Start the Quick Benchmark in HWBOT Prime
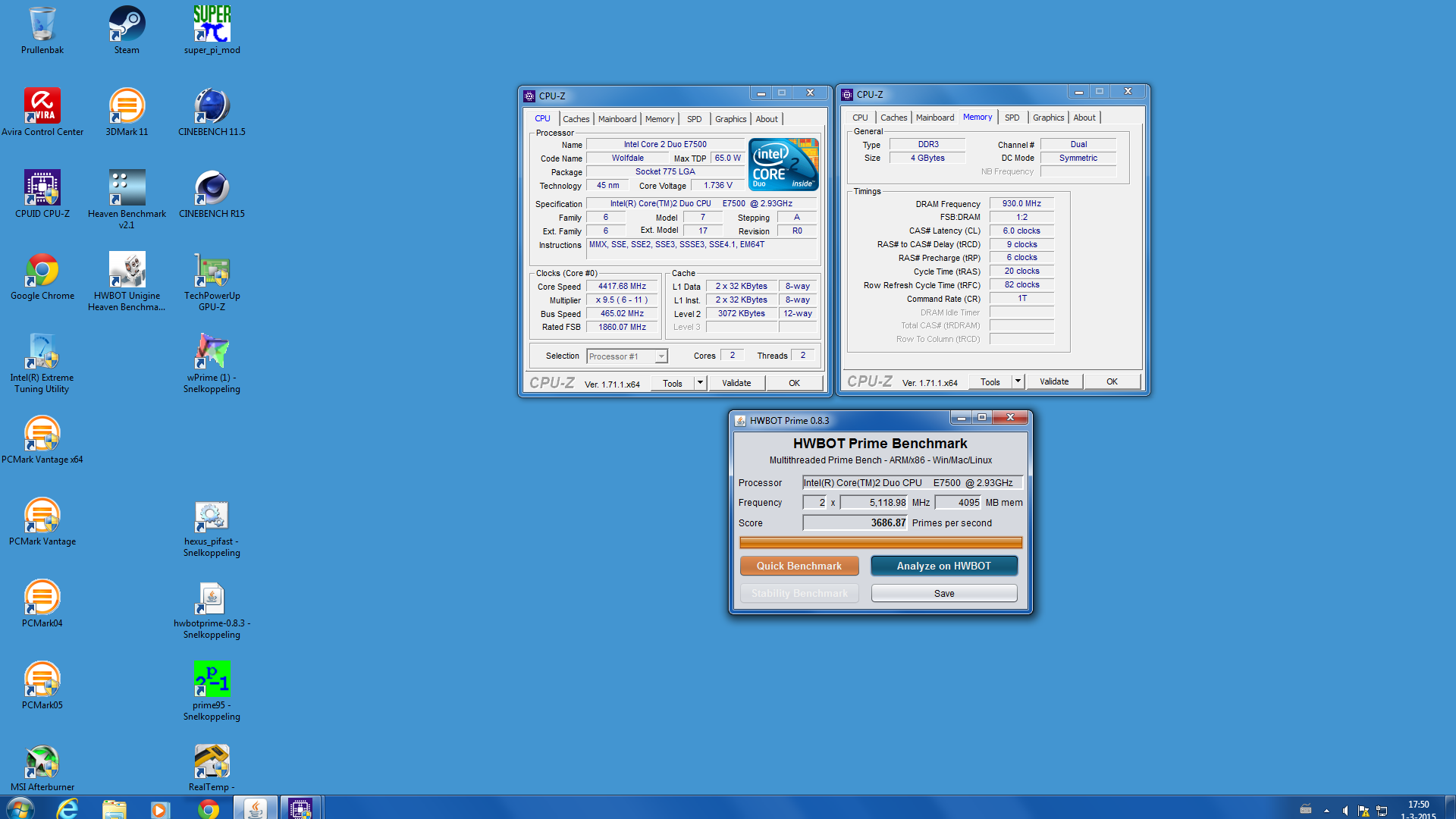1456x819 pixels. click(x=799, y=566)
